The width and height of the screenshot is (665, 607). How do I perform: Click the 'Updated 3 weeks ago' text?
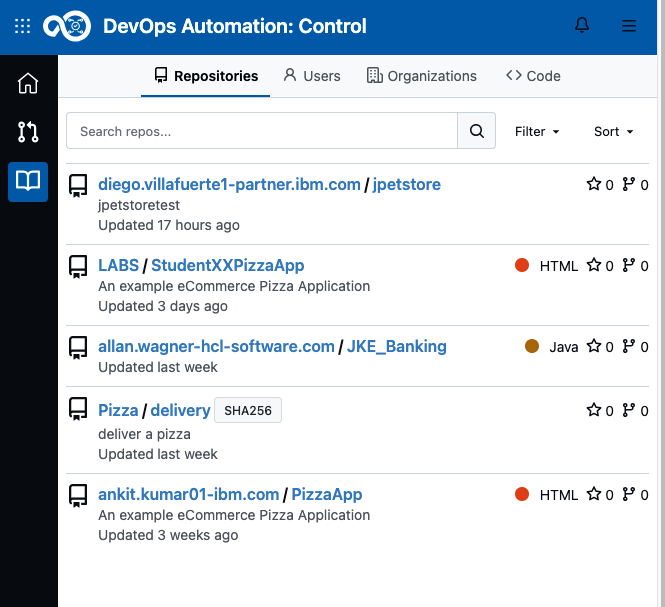pyautogui.click(x=168, y=535)
